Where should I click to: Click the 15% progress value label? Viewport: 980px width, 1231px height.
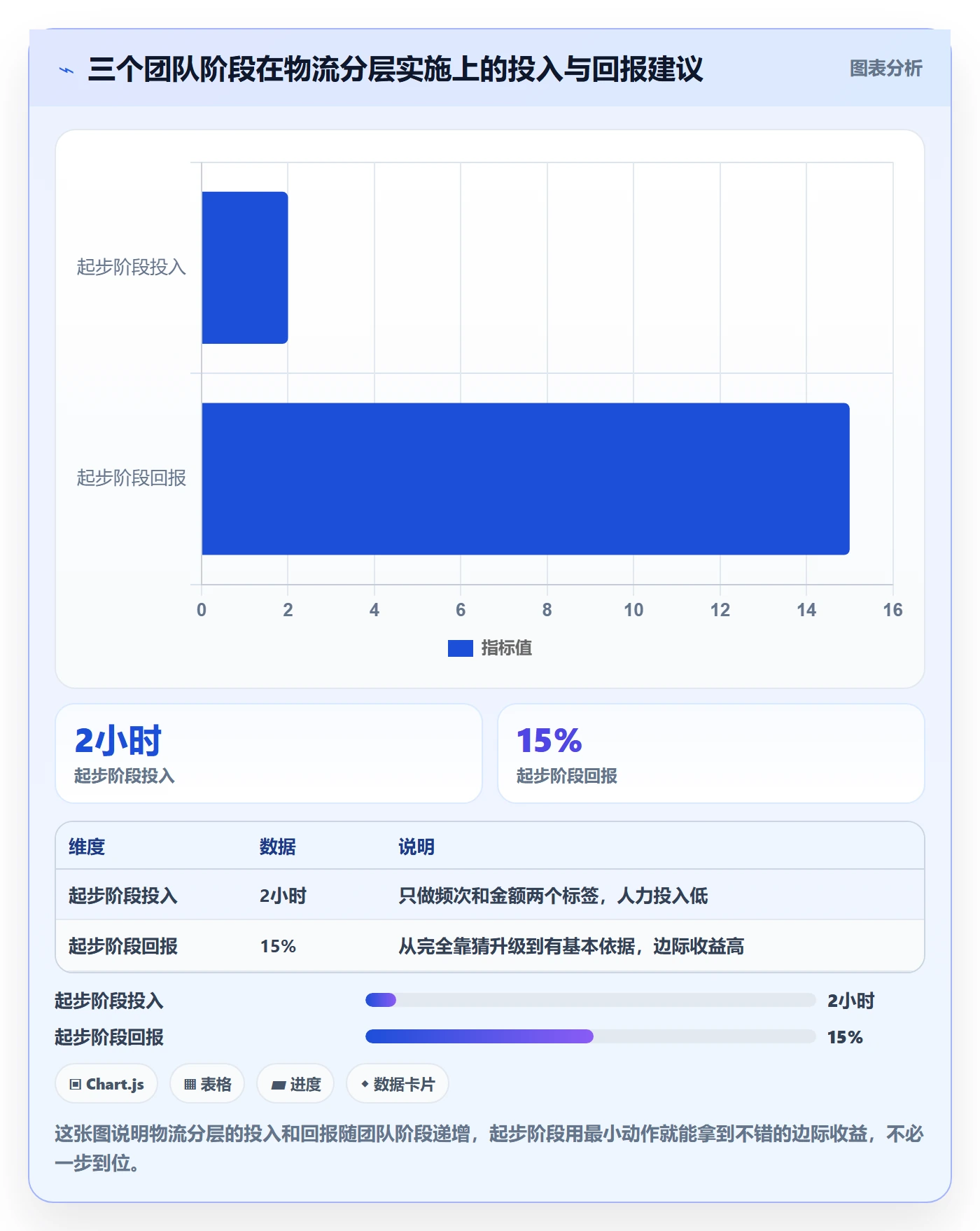point(845,1037)
